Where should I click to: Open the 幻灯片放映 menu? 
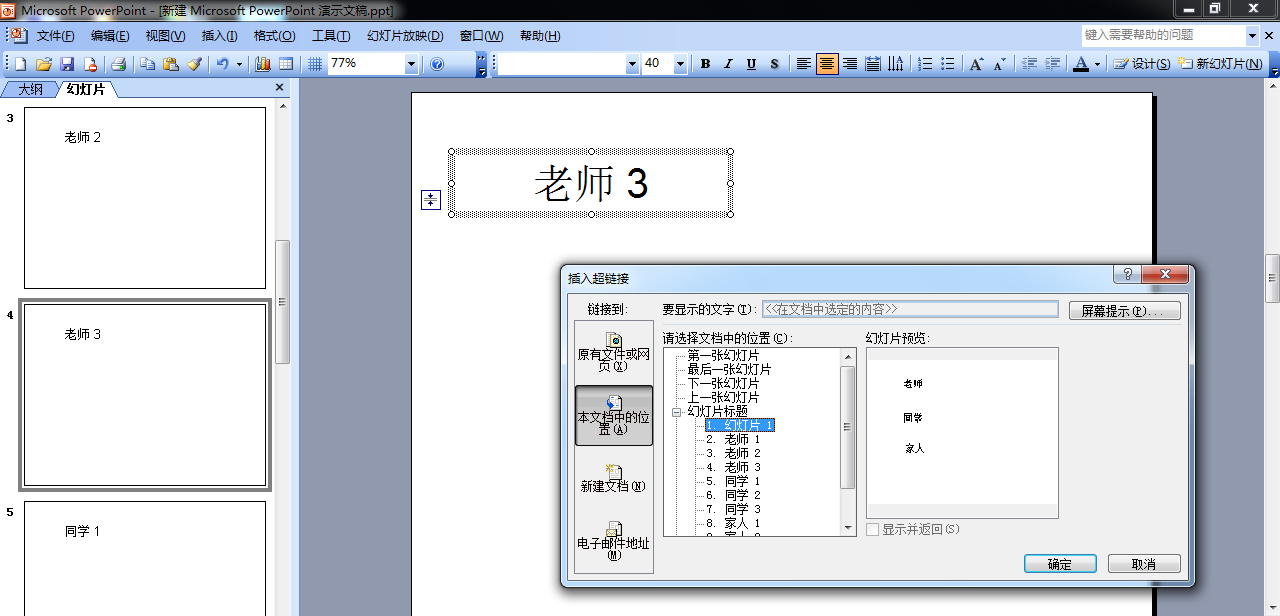(x=405, y=36)
